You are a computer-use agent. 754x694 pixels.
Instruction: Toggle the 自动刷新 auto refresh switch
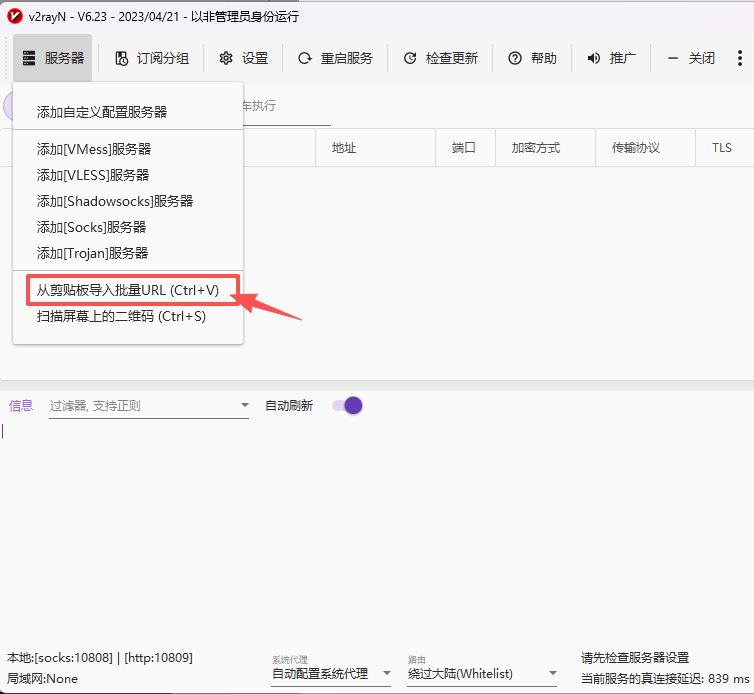[x=347, y=405]
